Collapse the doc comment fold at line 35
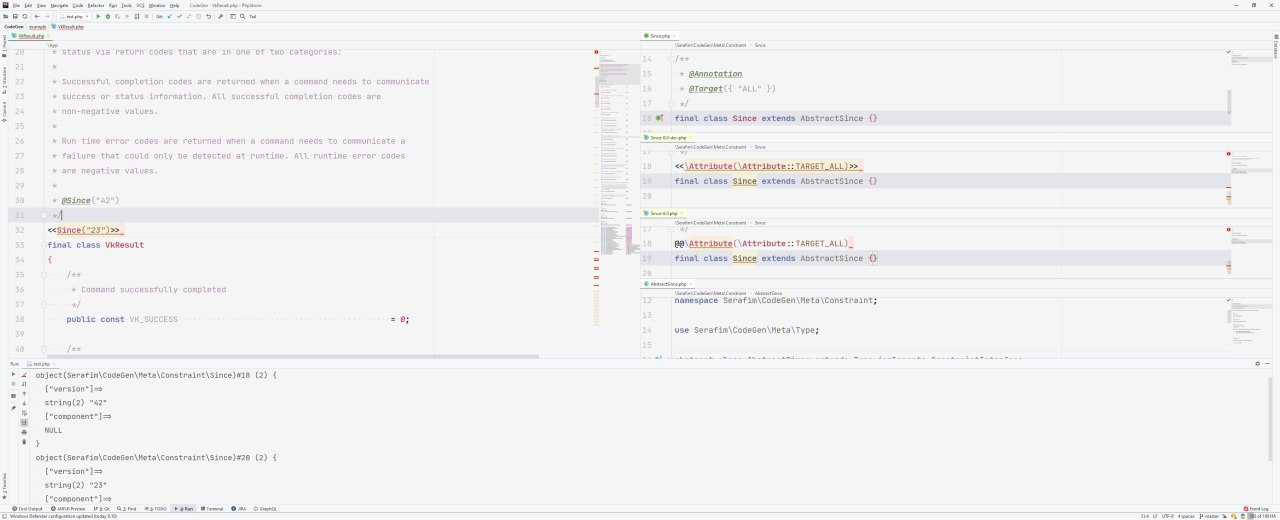Screen dimensions: 1280x520 coord(45,275)
